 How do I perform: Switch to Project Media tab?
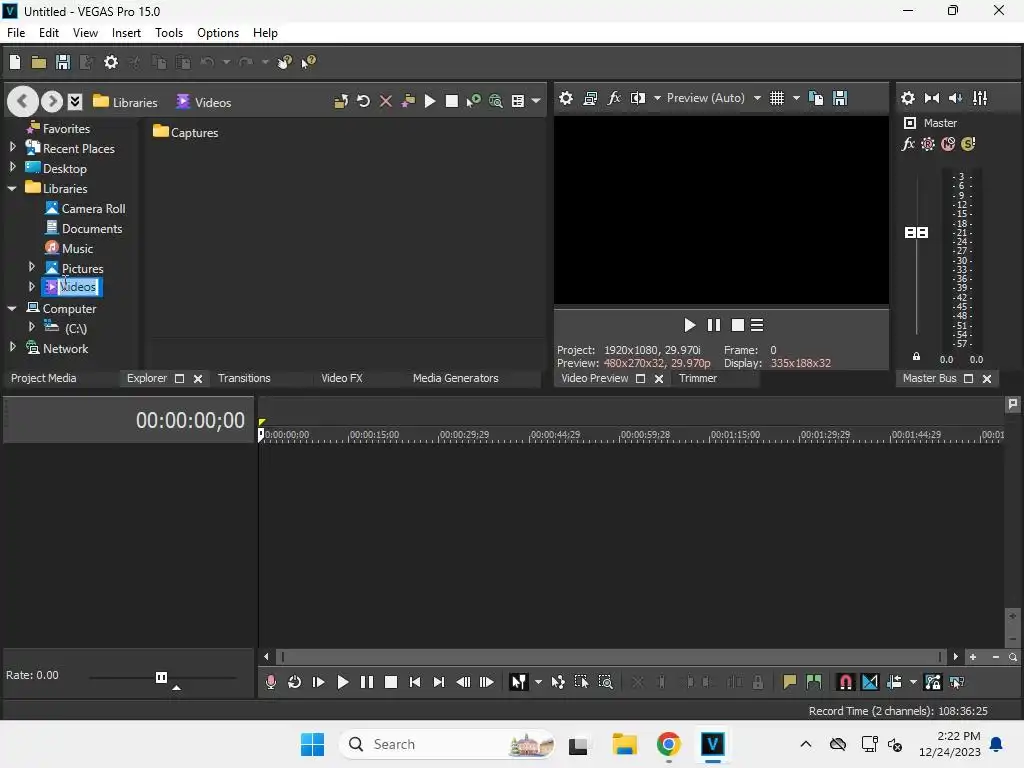coord(44,378)
